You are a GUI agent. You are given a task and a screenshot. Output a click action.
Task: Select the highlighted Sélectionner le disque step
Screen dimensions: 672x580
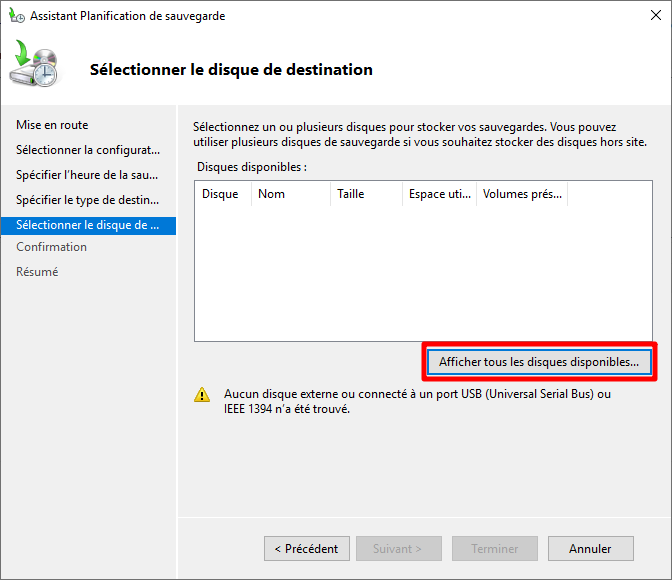(x=88, y=225)
